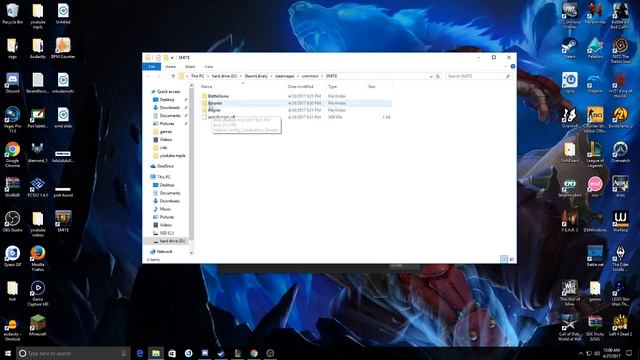
Task: Open the games folder in Quick access
Action: 165,132
